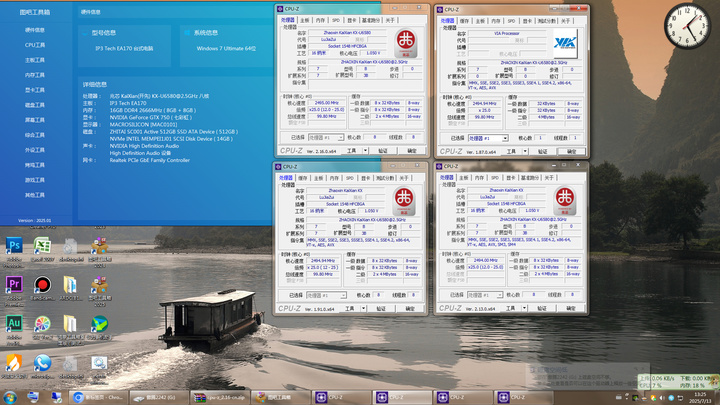Screen dimensions: 720x405
Task: Open the cpu-z zip archive taskbar item
Action: click(219, 397)
